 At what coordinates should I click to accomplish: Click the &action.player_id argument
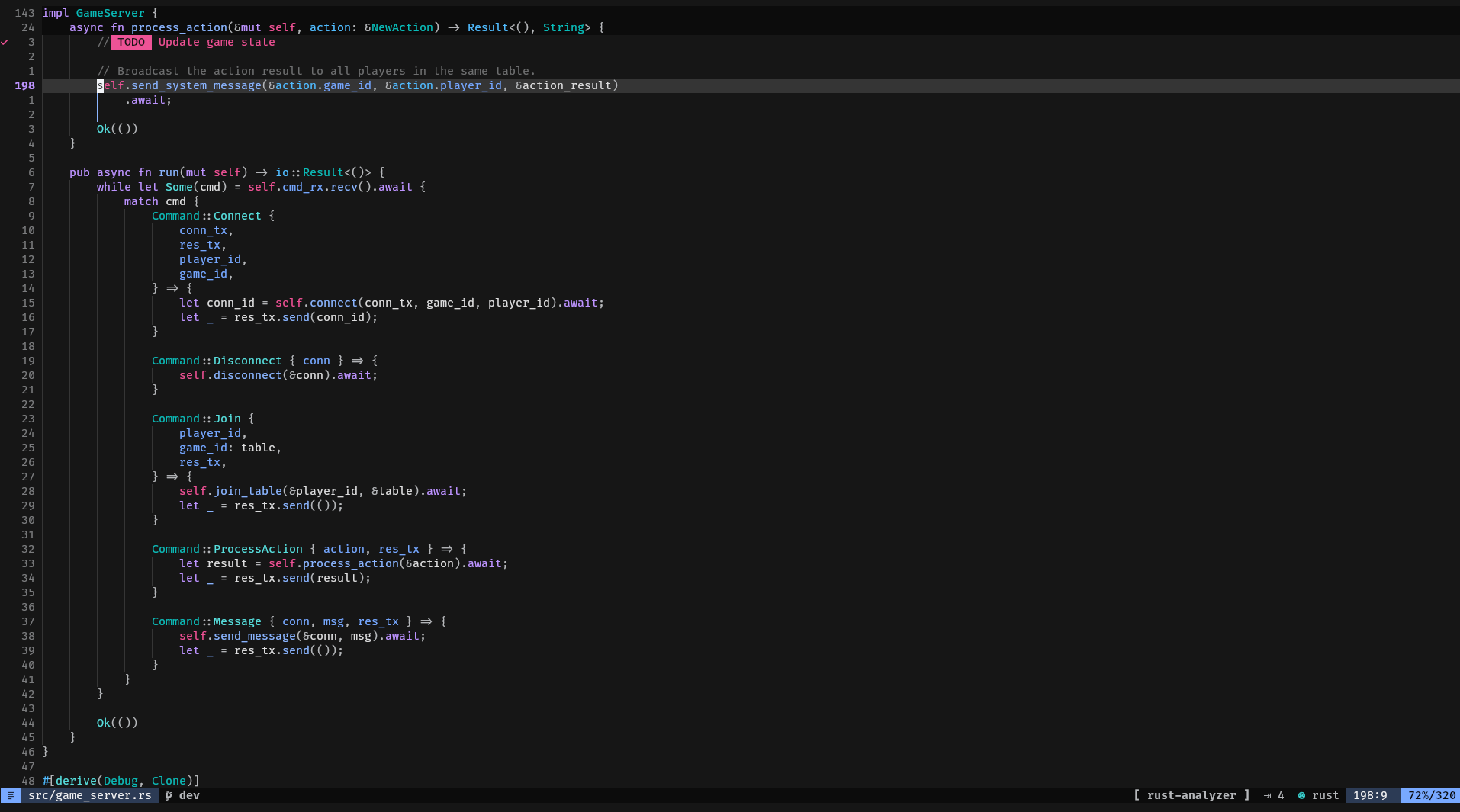[444, 85]
